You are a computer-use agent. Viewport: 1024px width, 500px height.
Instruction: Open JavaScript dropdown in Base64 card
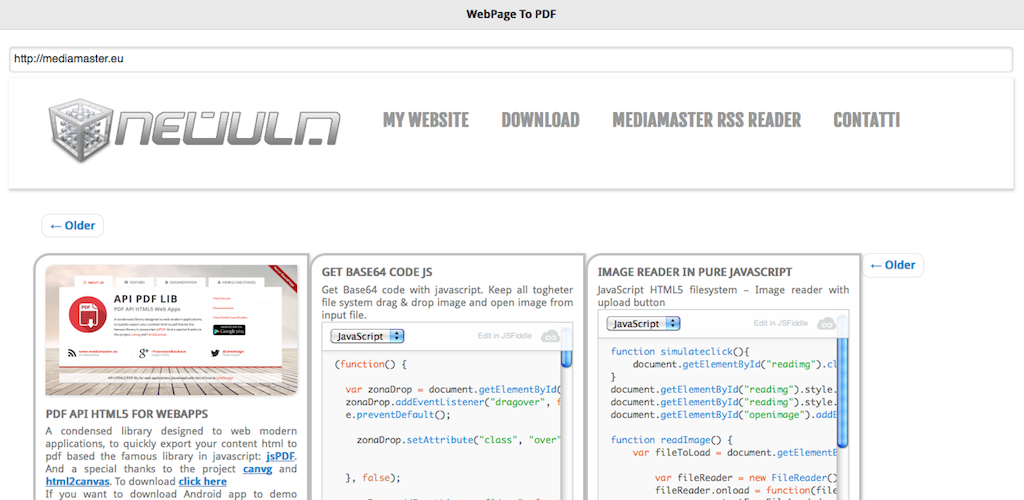click(368, 336)
